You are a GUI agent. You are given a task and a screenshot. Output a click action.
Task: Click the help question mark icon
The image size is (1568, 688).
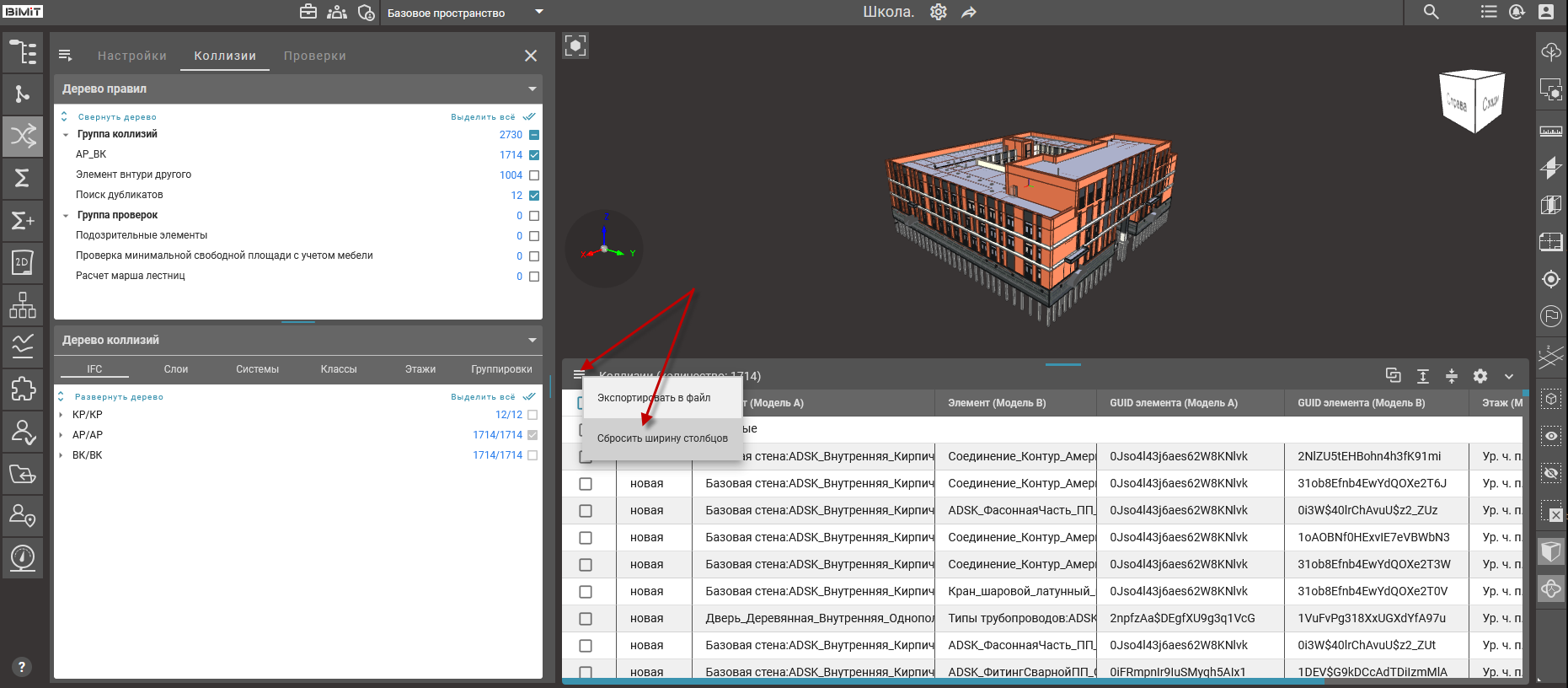pyautogui.click(x=22, y=667)
